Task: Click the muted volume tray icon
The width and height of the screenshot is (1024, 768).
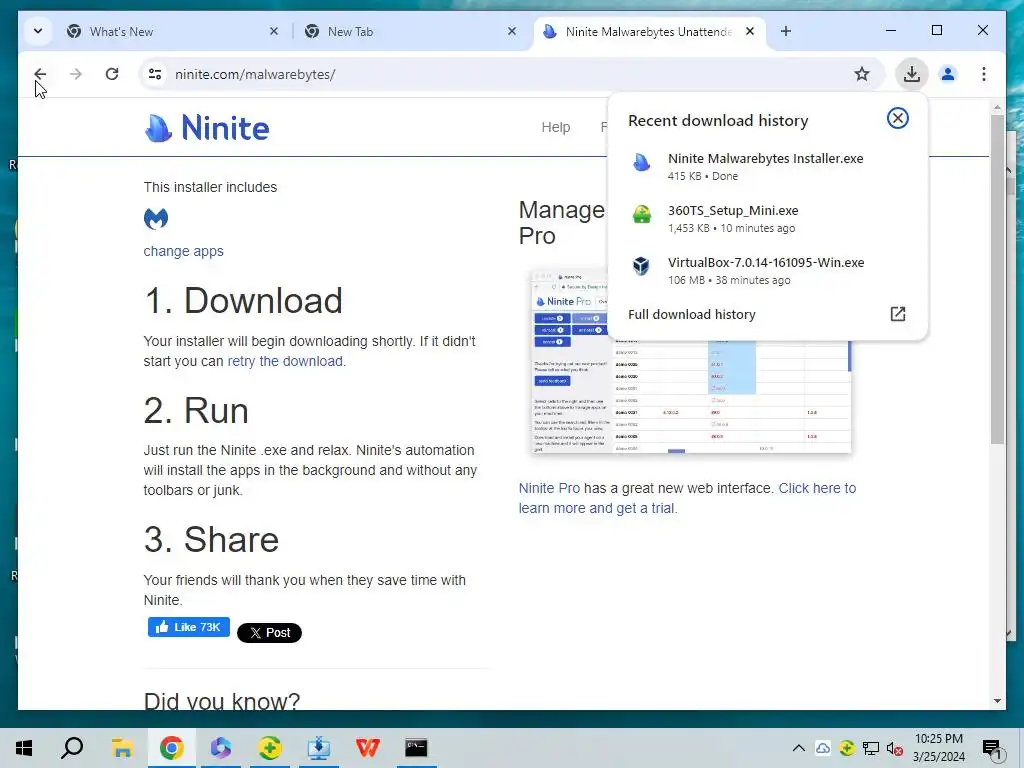Action: click(x=895, y=748)
